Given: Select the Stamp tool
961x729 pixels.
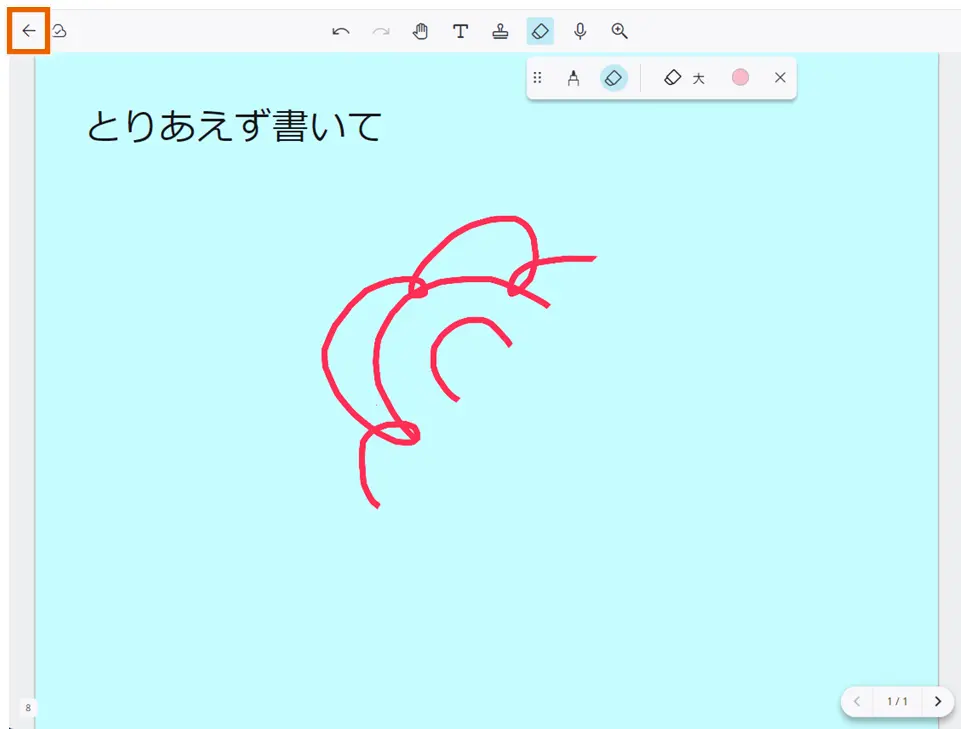Looking at the screenshot, I should [x=500, y=31].
